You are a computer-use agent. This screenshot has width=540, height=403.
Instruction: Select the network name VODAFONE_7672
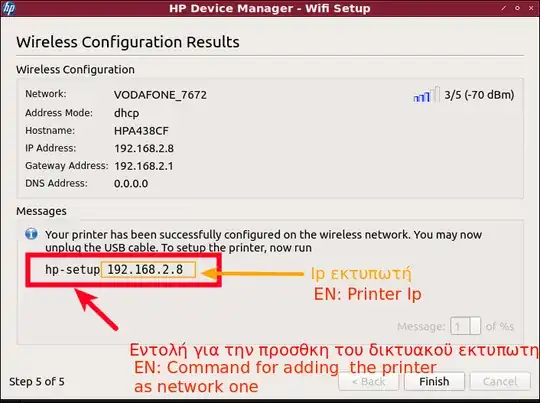(160, 95)
